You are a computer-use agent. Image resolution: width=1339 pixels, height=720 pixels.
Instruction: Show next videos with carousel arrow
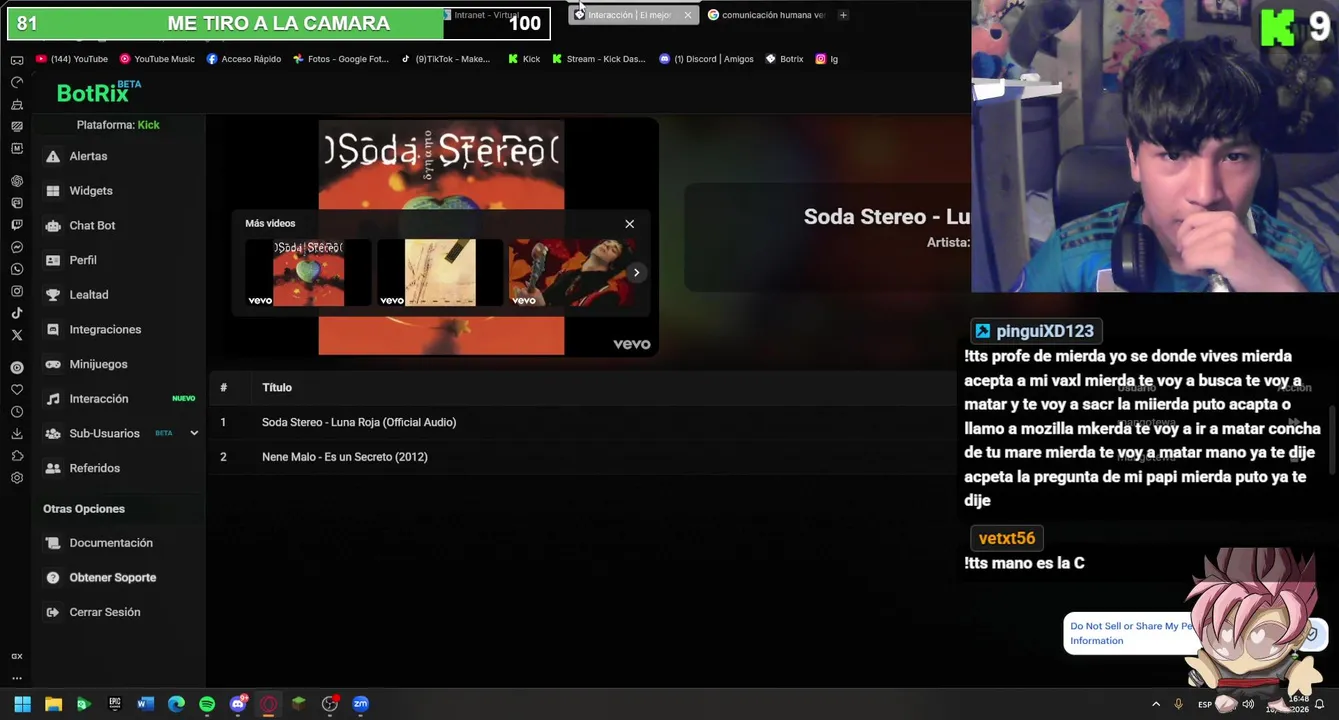pos(636,272)
